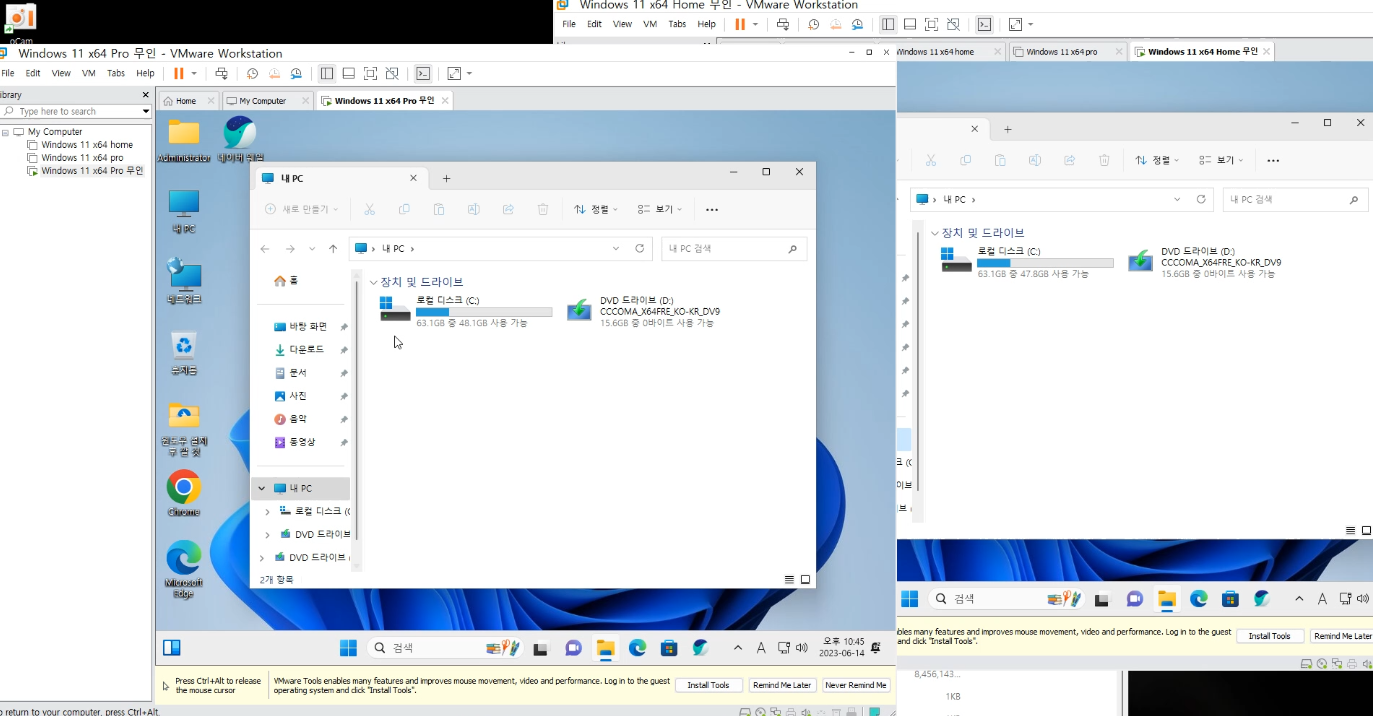Viewport: 1373px width, 716px height.
Task: Collapse My Computer tree in Library
Action: (x=6, y=132)
